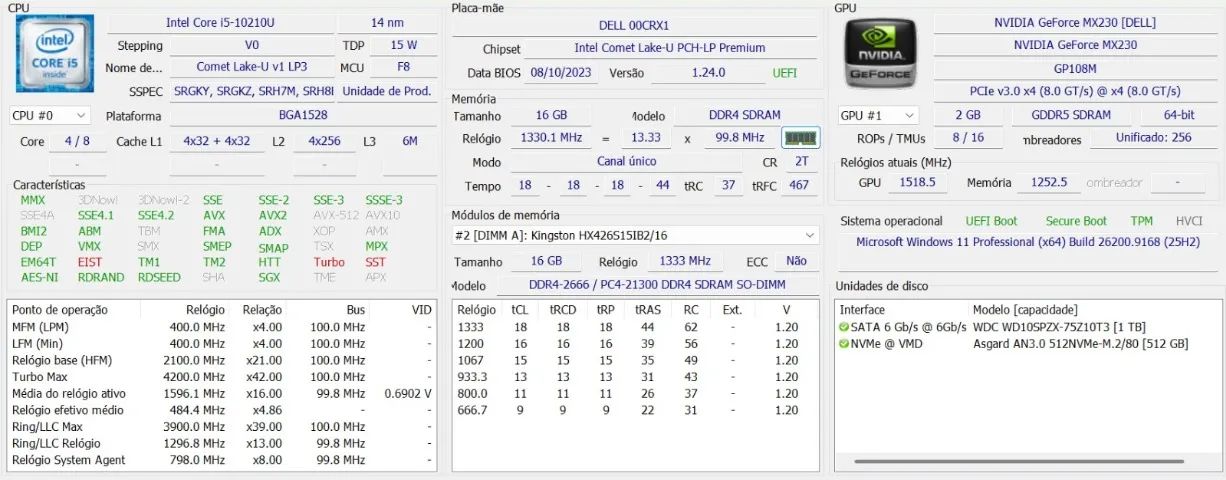Click the "Secure Boot" status label
The image size is (1226, 480).
1076,221
